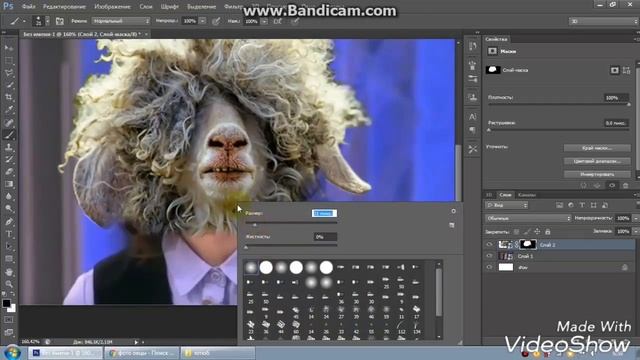Toggle pressure for opacity icon
The height and width of the screenshot is (360, 640).
216,21
